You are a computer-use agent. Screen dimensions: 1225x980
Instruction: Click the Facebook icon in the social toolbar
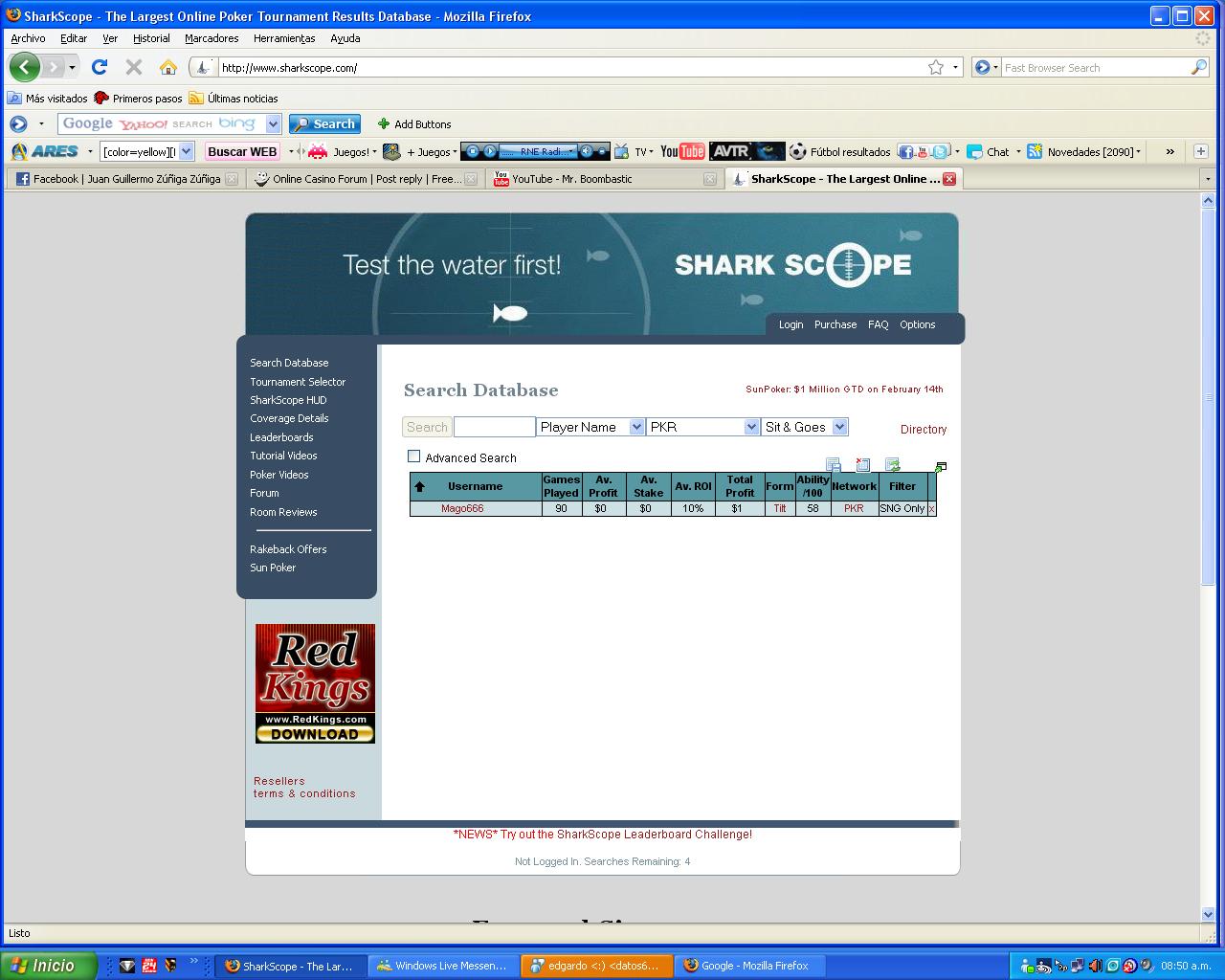coord(905,151)
